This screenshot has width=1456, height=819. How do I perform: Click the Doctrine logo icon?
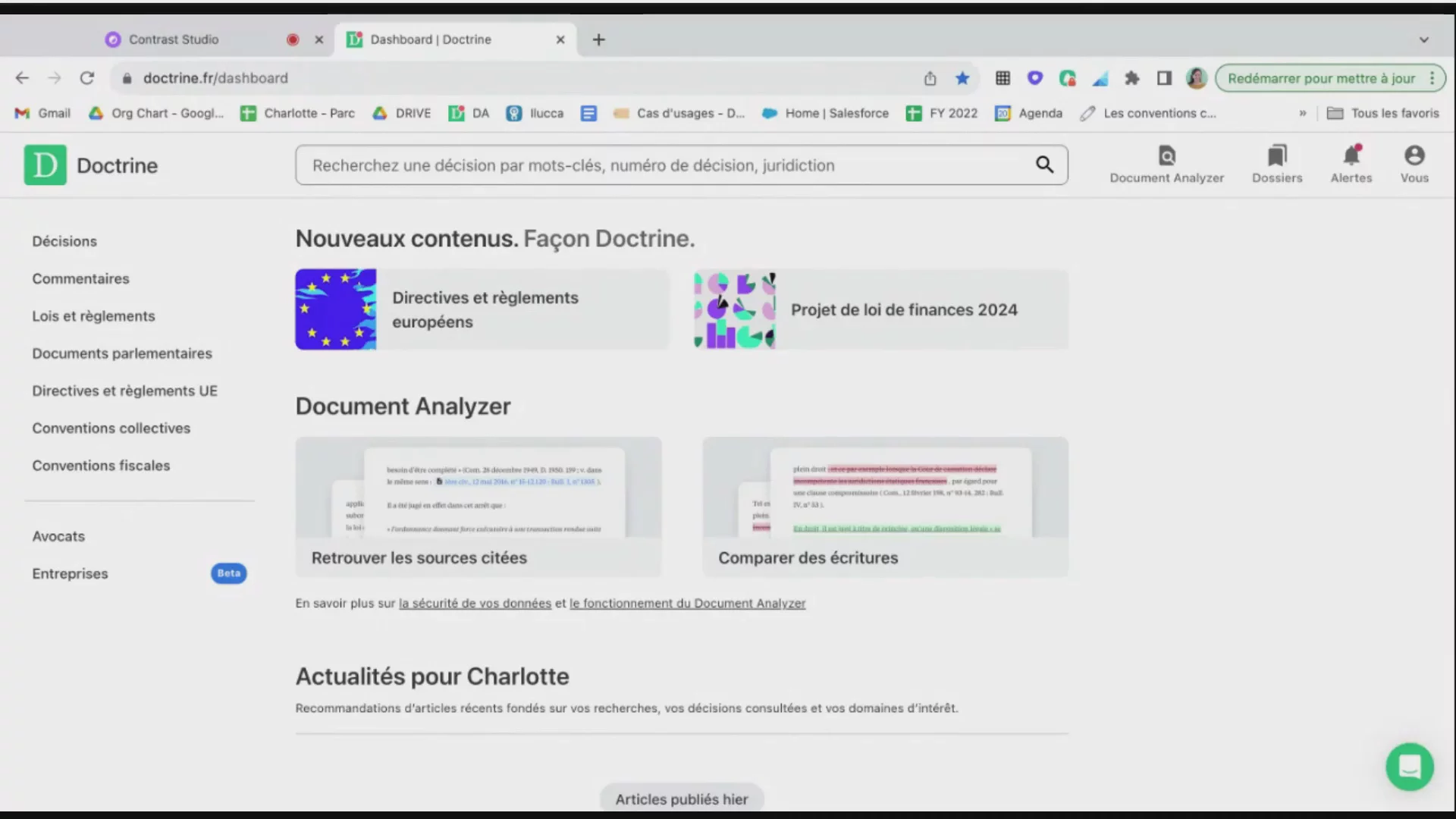click(x=45, y=165)
